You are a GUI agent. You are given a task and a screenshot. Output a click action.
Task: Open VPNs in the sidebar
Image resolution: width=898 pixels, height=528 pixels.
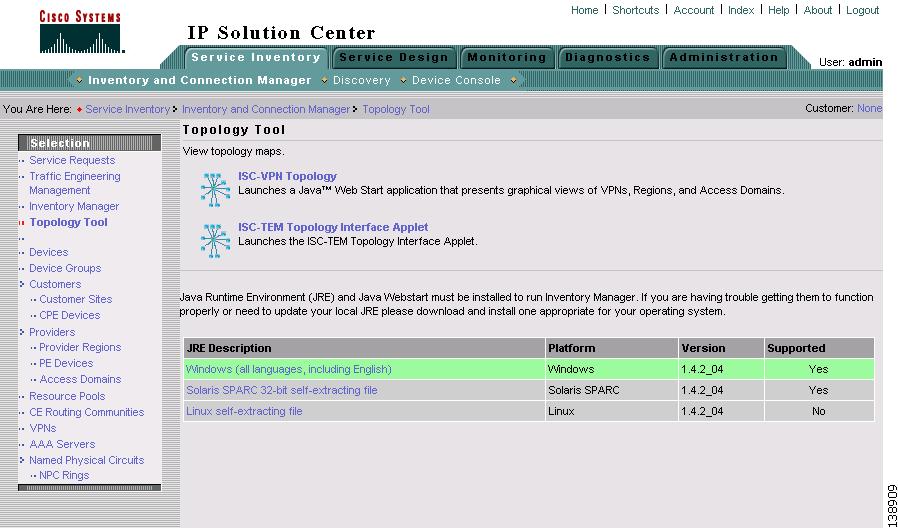[x=43, y=428]
